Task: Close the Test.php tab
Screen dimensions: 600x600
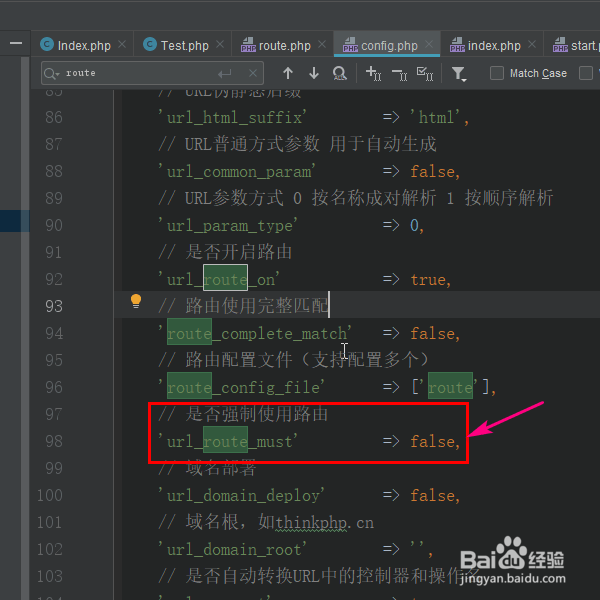Action: [220, 45]
